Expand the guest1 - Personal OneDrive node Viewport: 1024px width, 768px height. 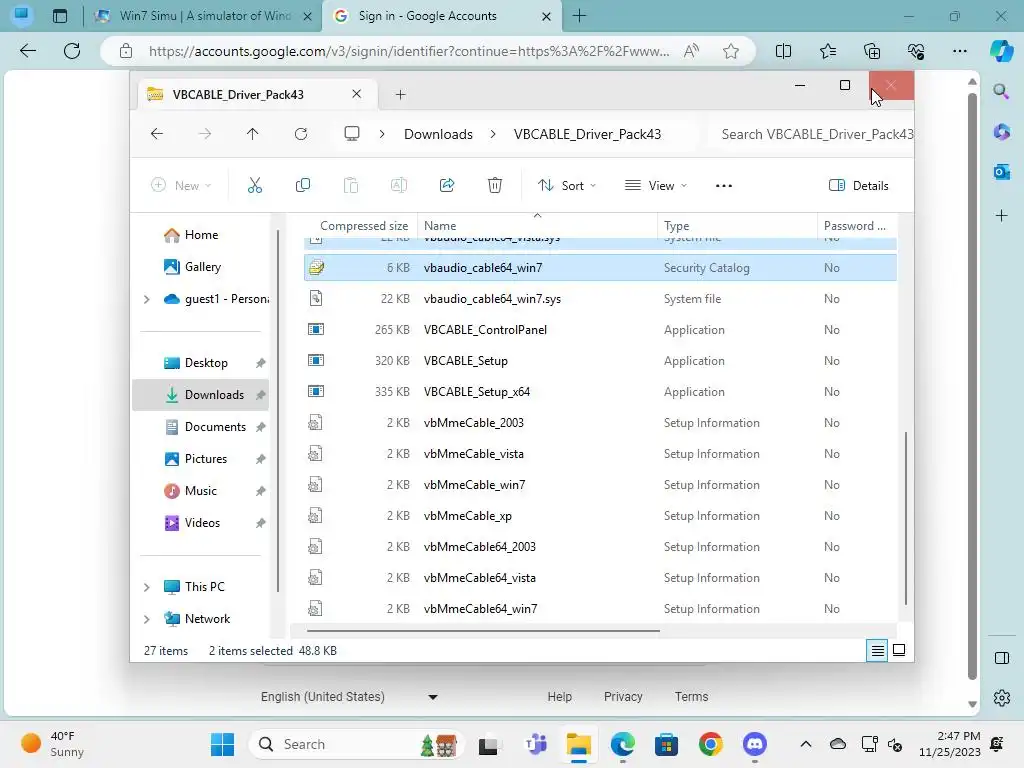click(x=147, y=299)
